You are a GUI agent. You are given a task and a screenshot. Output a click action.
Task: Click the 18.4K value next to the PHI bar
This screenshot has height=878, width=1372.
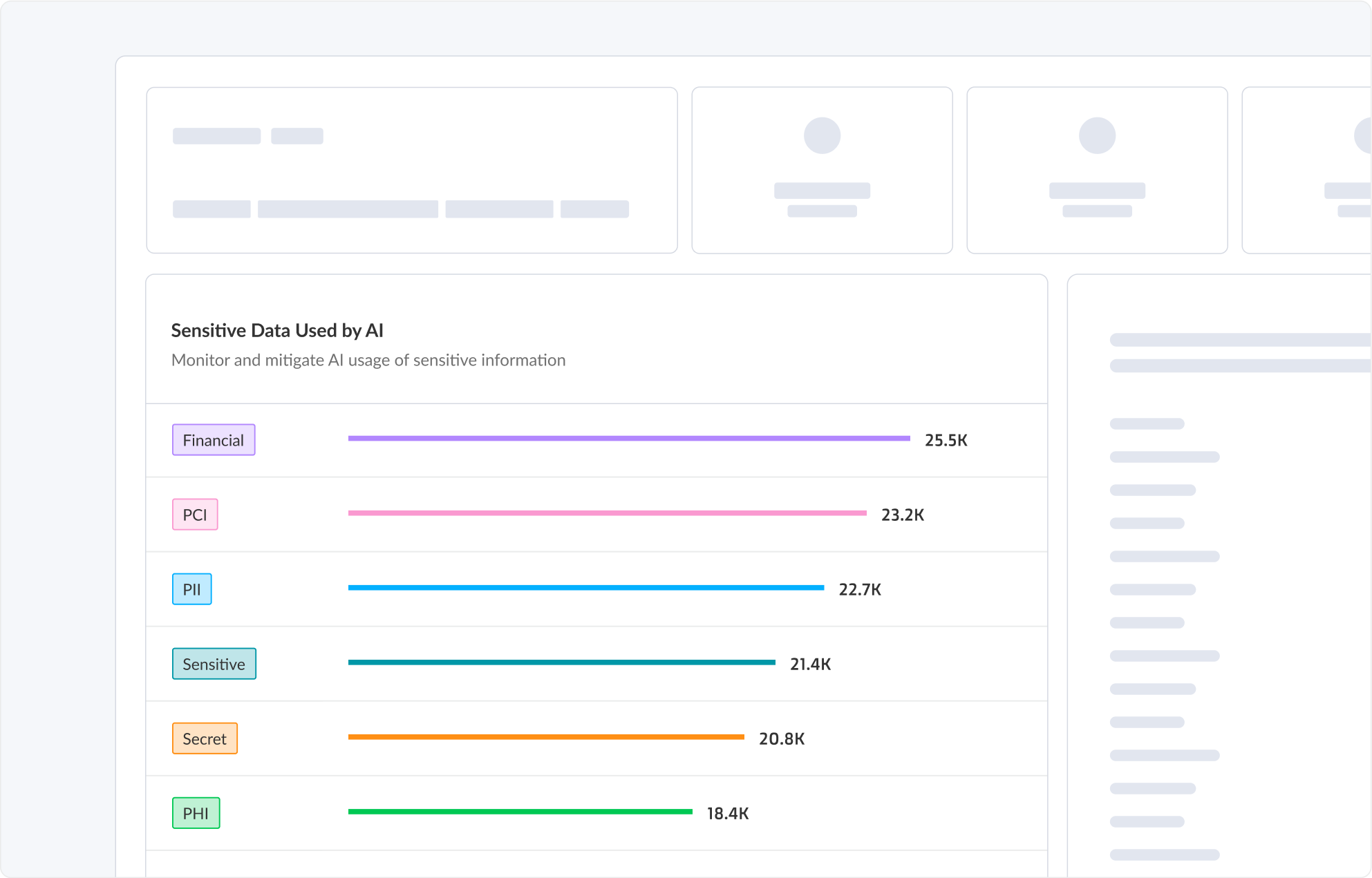(726, 813)
